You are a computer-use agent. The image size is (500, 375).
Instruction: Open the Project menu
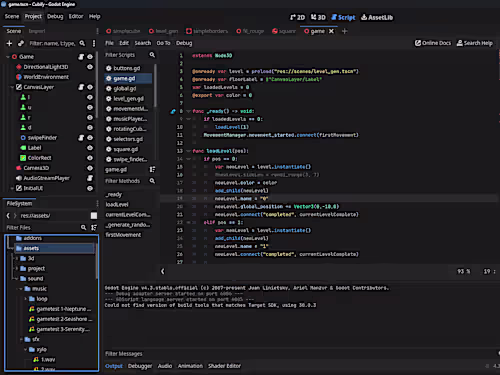(x=33, y=16)
